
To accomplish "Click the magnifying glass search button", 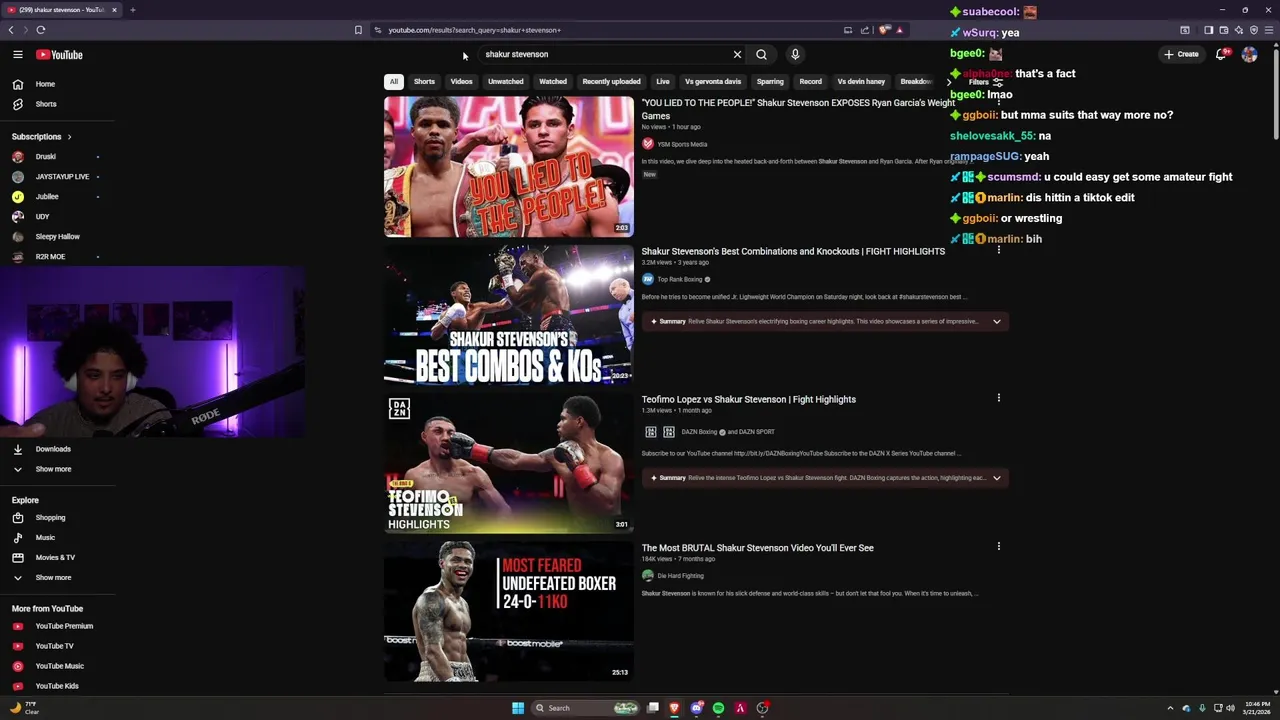I will click(761, 55).
